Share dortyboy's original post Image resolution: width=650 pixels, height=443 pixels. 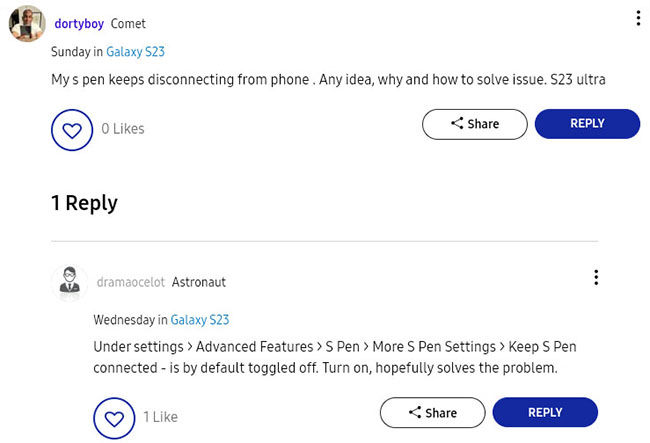(475, 124)
